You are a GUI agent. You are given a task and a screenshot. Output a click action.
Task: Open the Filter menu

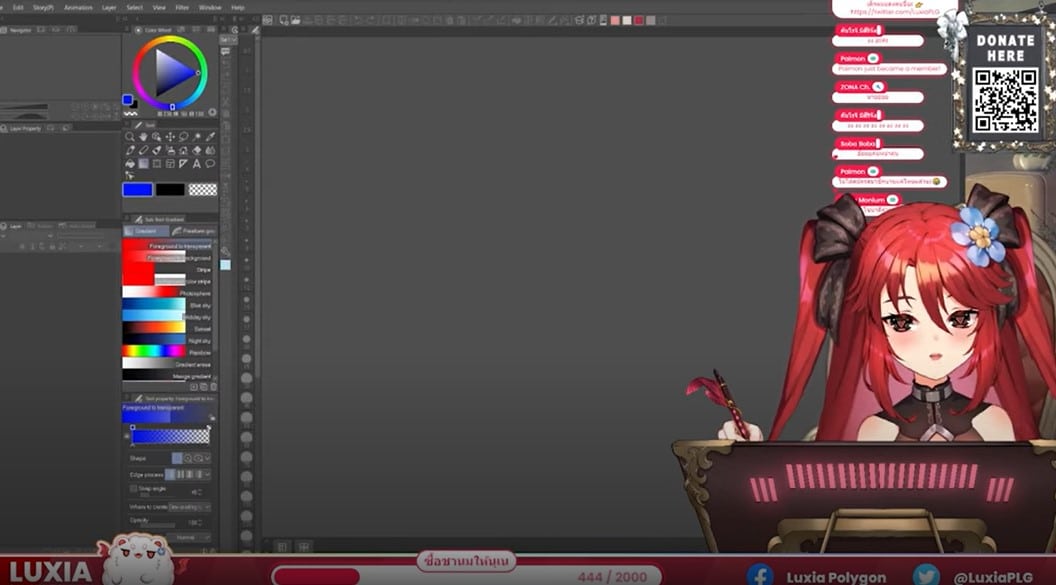pyautogui.click(x=182, y=7)
